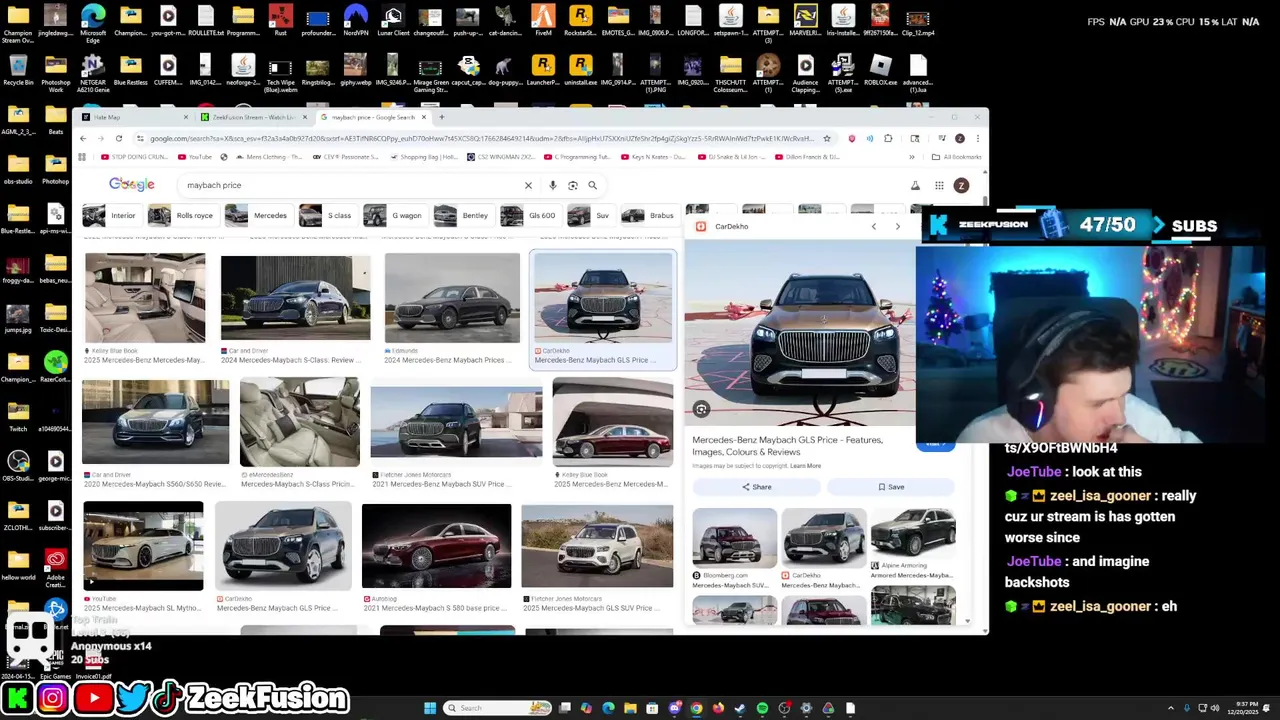This screenshot has height=720, width=1280.
Task: Filter images by Brabus chip
Action: pos(649,215)
